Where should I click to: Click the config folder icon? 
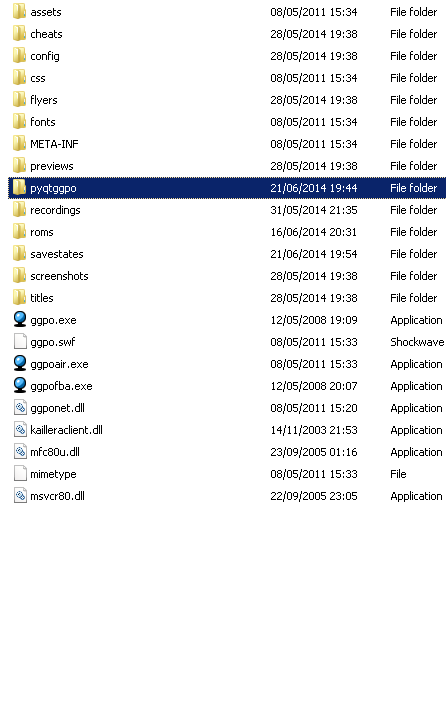(x=19, y=55)
